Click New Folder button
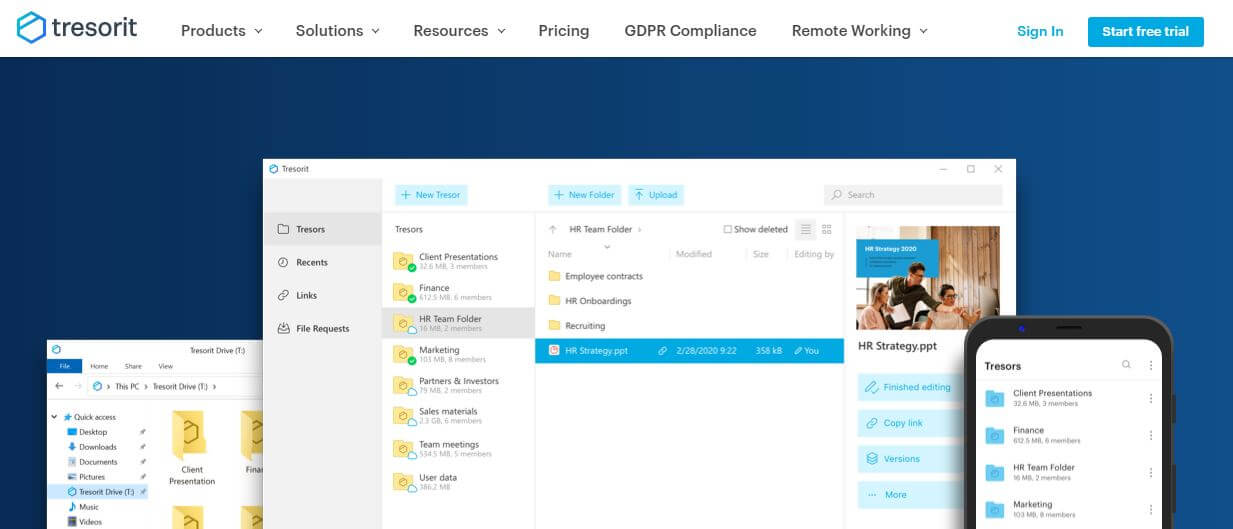The image size is (1233, 529). (x=585, y=195)
